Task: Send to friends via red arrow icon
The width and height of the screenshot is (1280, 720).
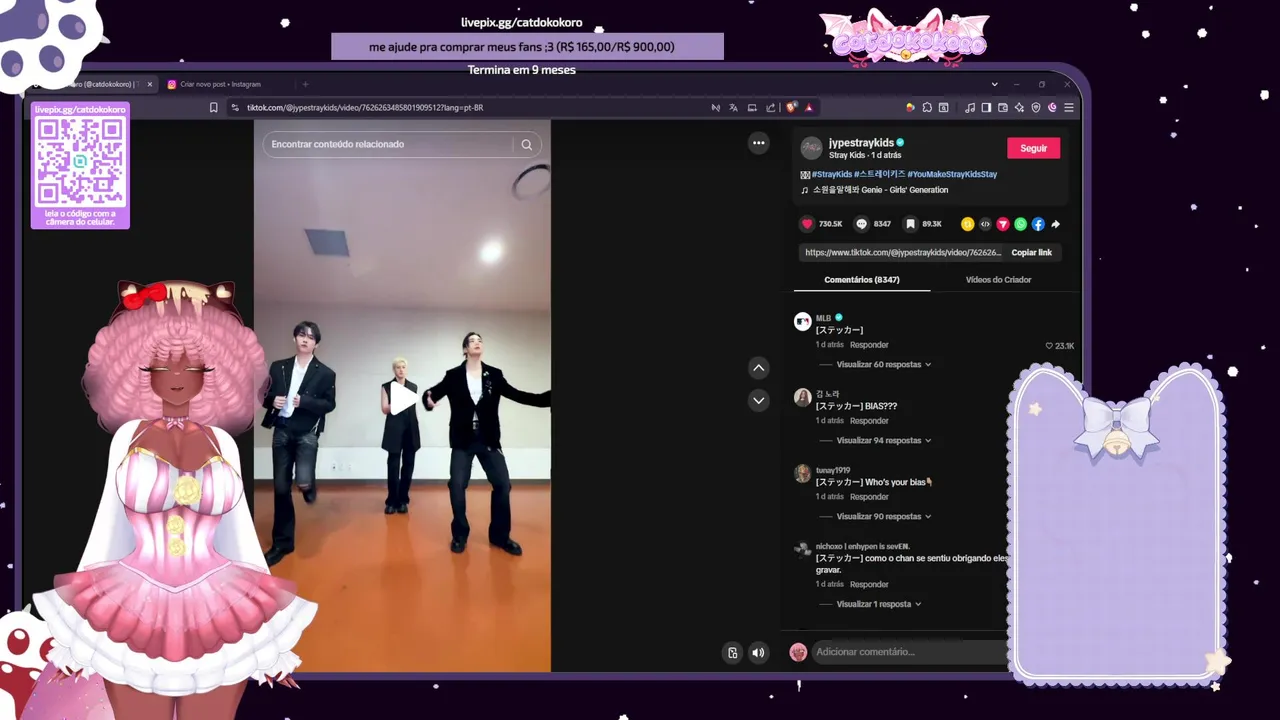Action: [1003, 224]
